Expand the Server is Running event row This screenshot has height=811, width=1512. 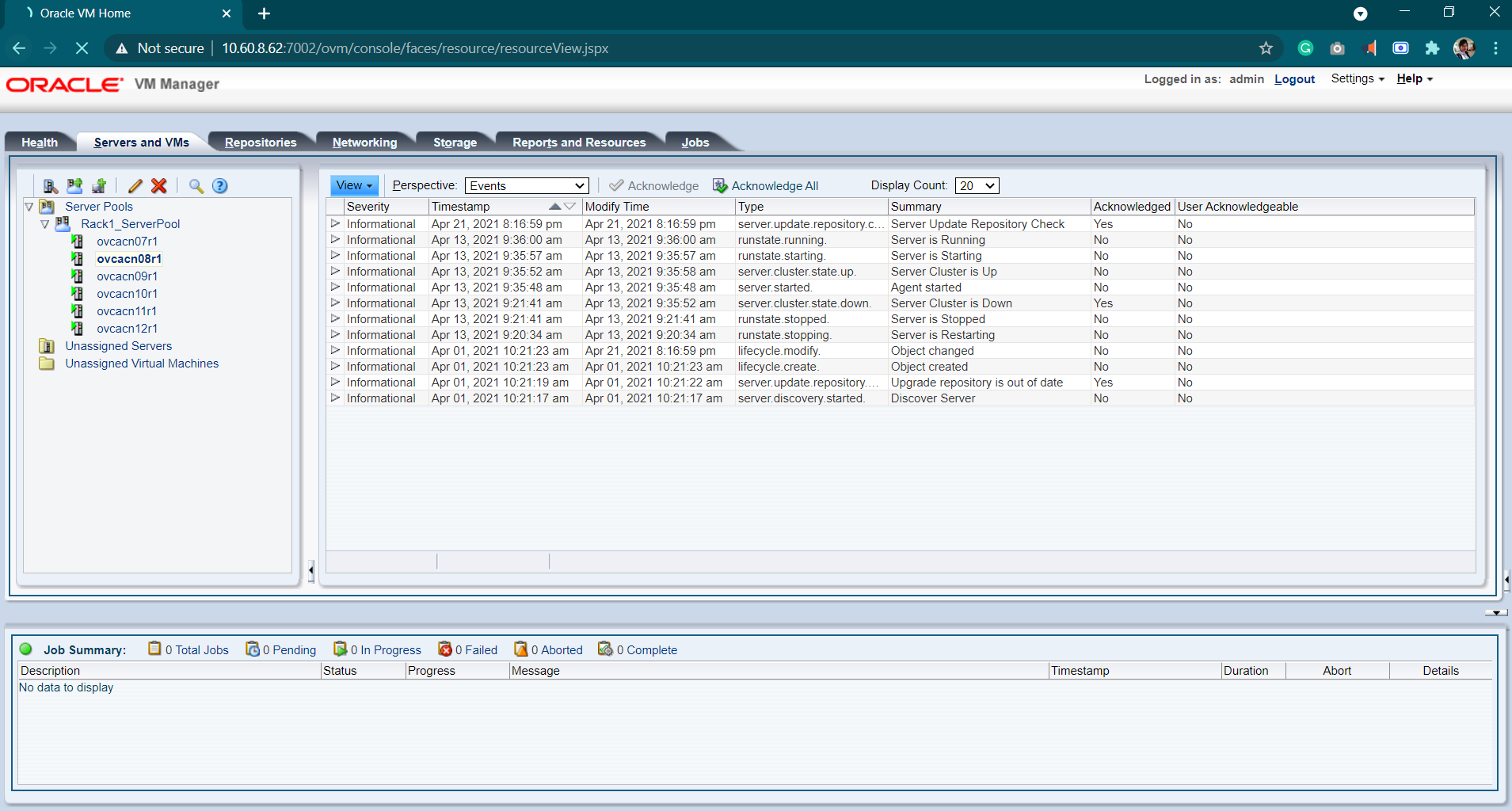pos(335,240)
